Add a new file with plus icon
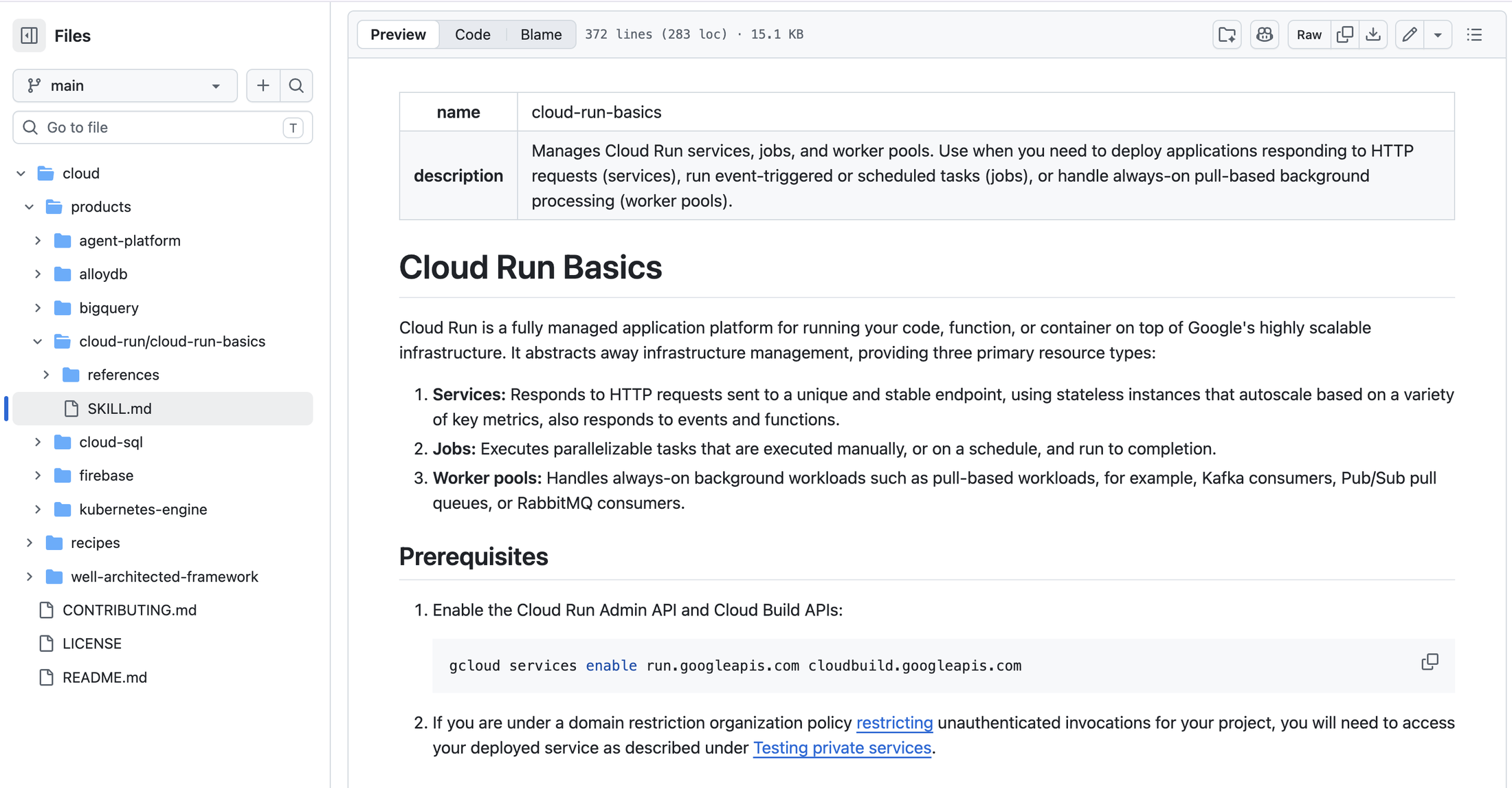Viewport: 1512px width, 788px height. [x=263, y=85]
